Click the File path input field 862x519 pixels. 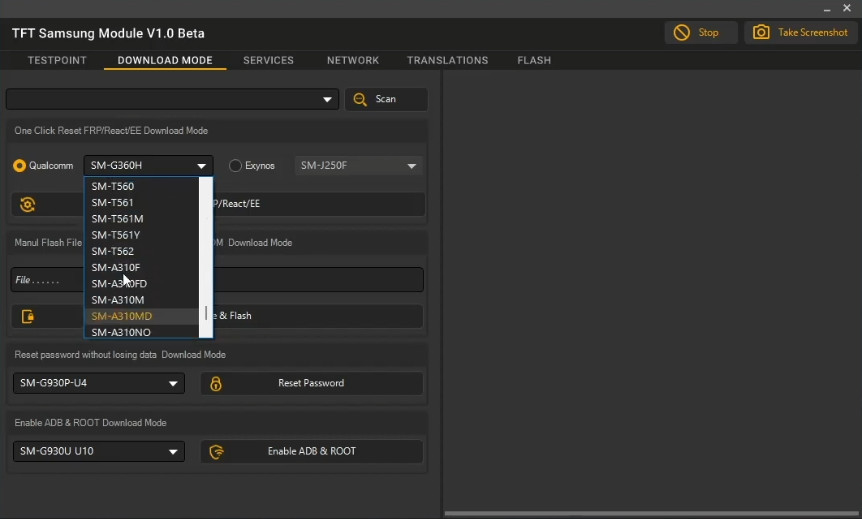coord(217,280)
